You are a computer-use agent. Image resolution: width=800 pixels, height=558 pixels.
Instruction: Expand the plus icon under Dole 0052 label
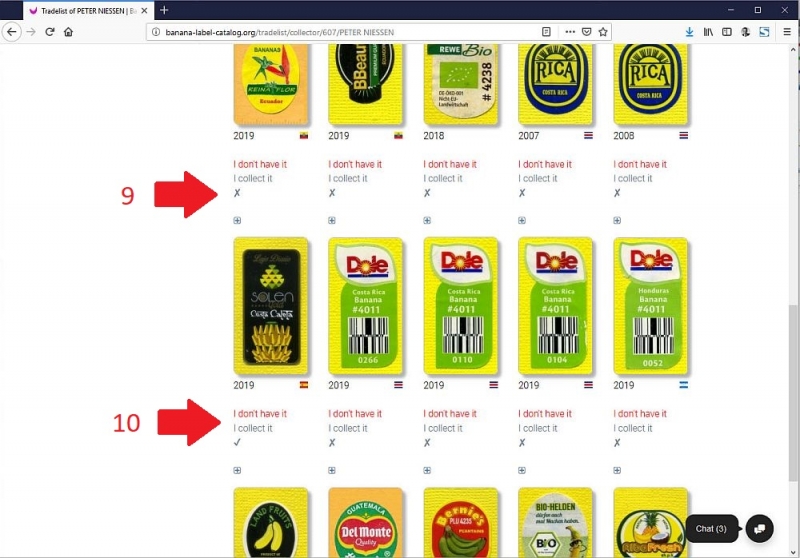[617, 470]
